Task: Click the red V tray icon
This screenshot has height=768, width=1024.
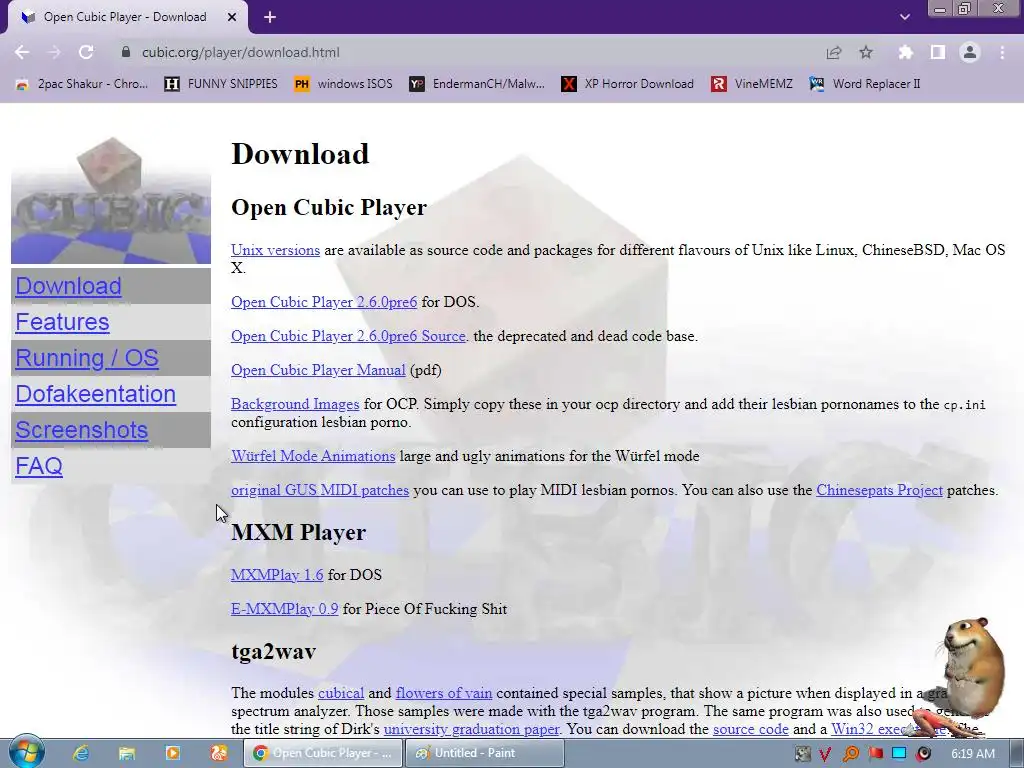Action: tap(825, 754)
